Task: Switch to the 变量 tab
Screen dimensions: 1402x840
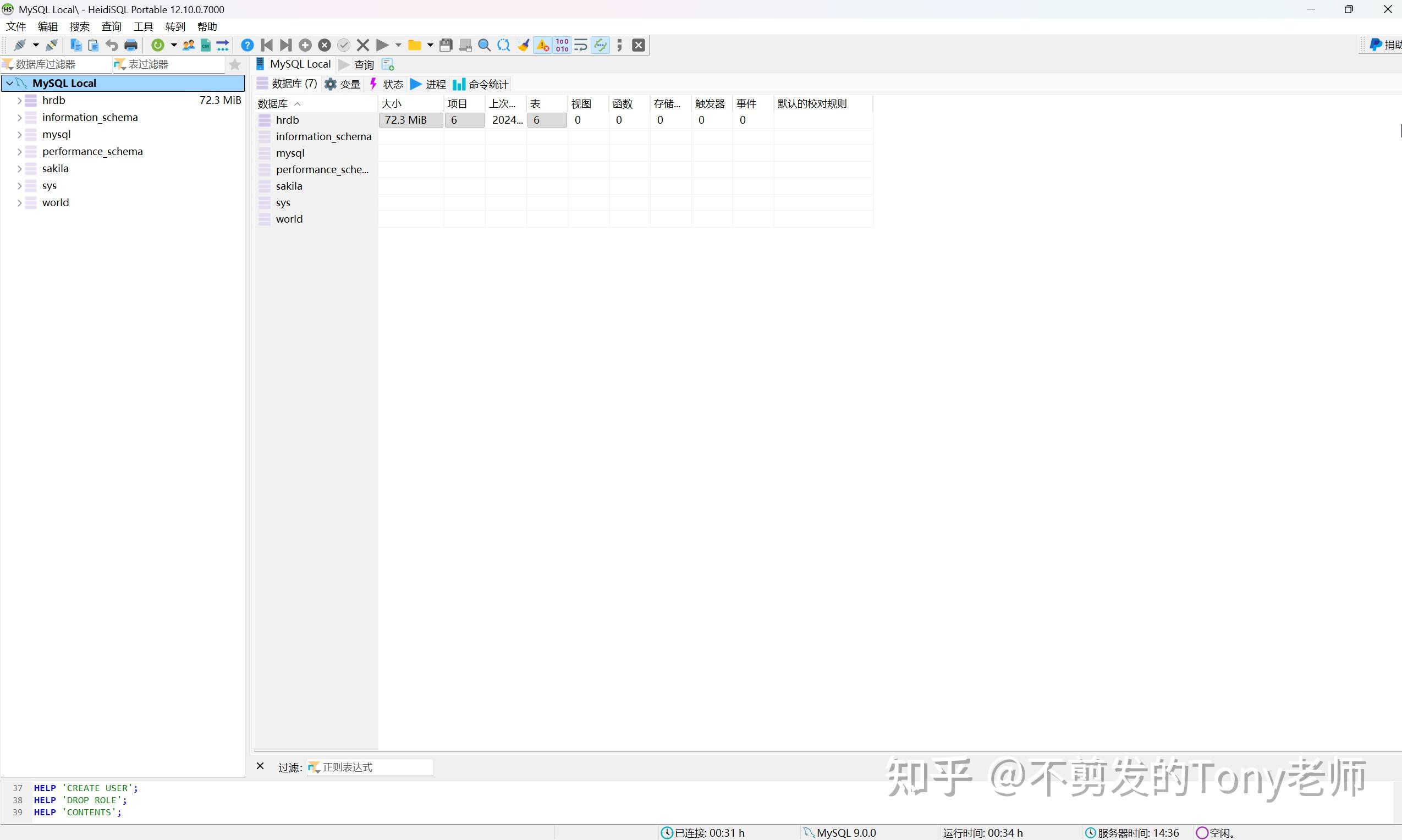Action: tap(343, 84)
